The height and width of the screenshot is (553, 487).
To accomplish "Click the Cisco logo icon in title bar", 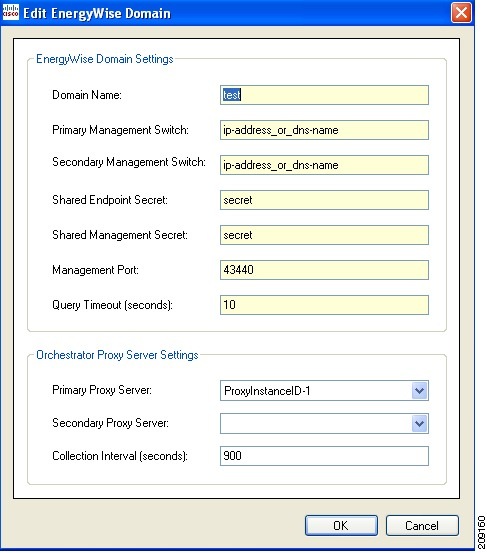I will point(11,12).
